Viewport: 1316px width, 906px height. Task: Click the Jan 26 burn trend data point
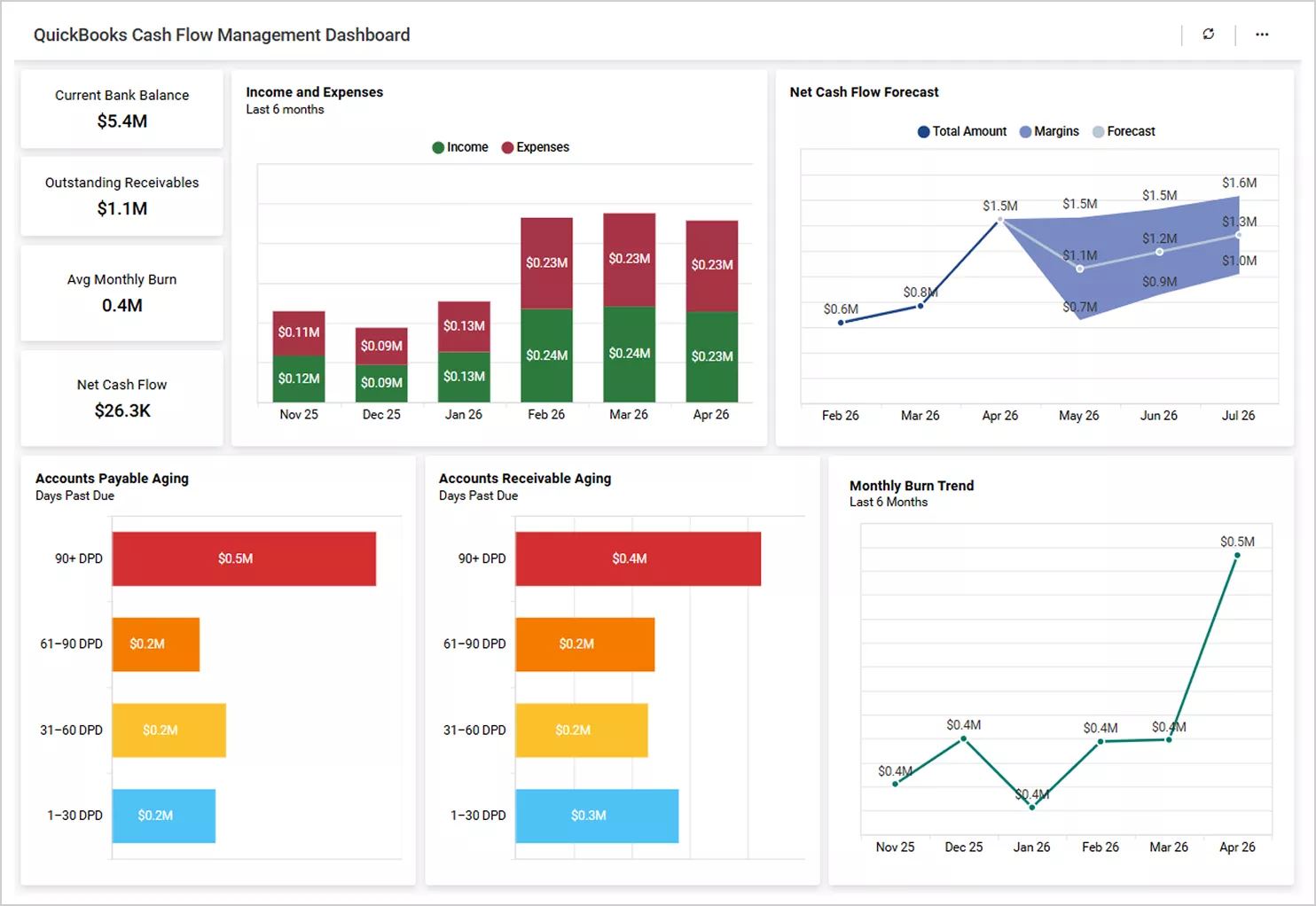pyautogui.click(x=1032, y=808)
